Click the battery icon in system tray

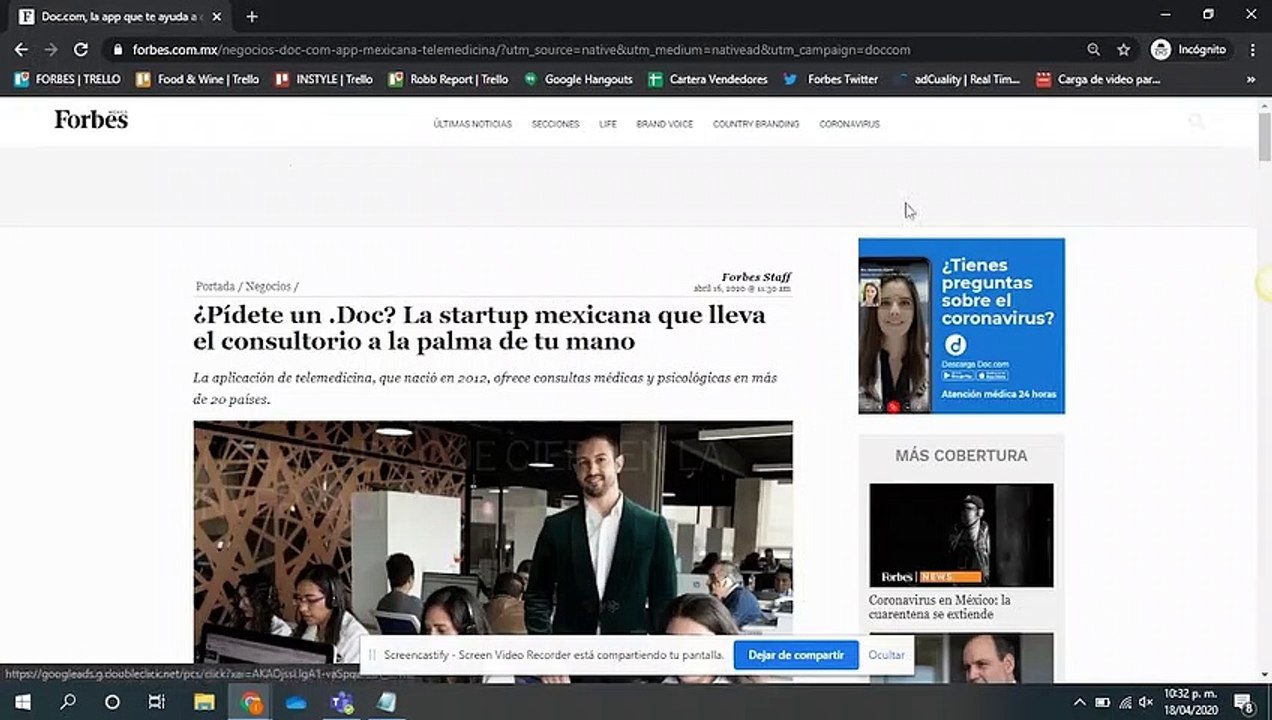(x=1103, y=702)
